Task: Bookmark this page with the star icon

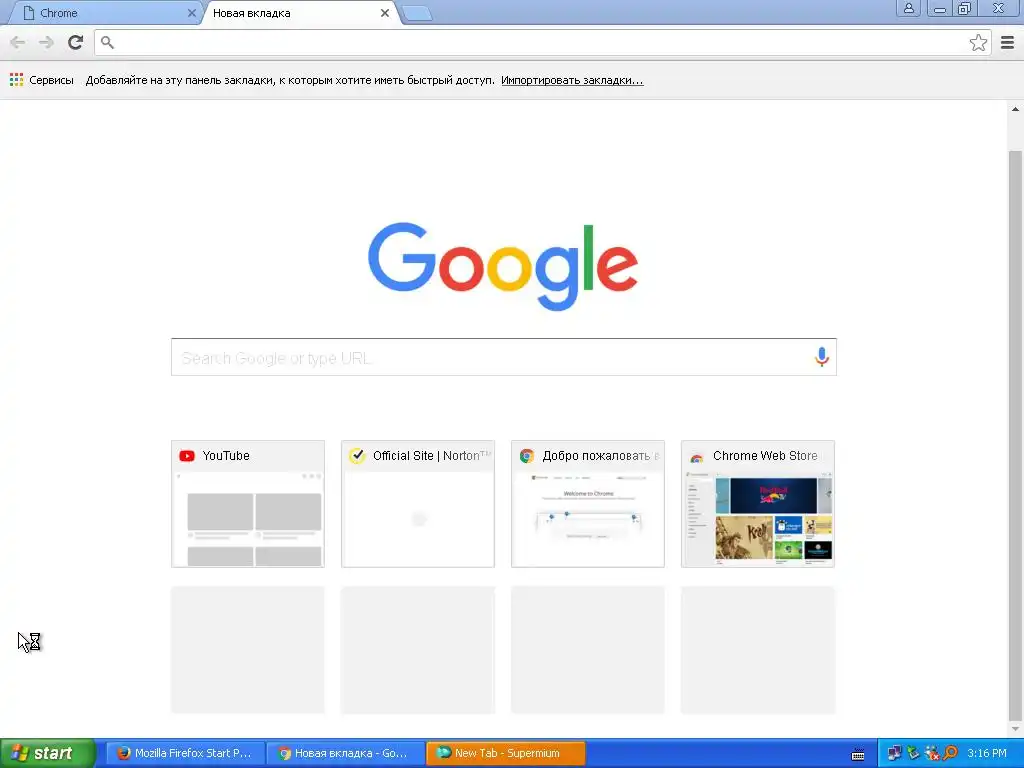Action: (978, 42)
